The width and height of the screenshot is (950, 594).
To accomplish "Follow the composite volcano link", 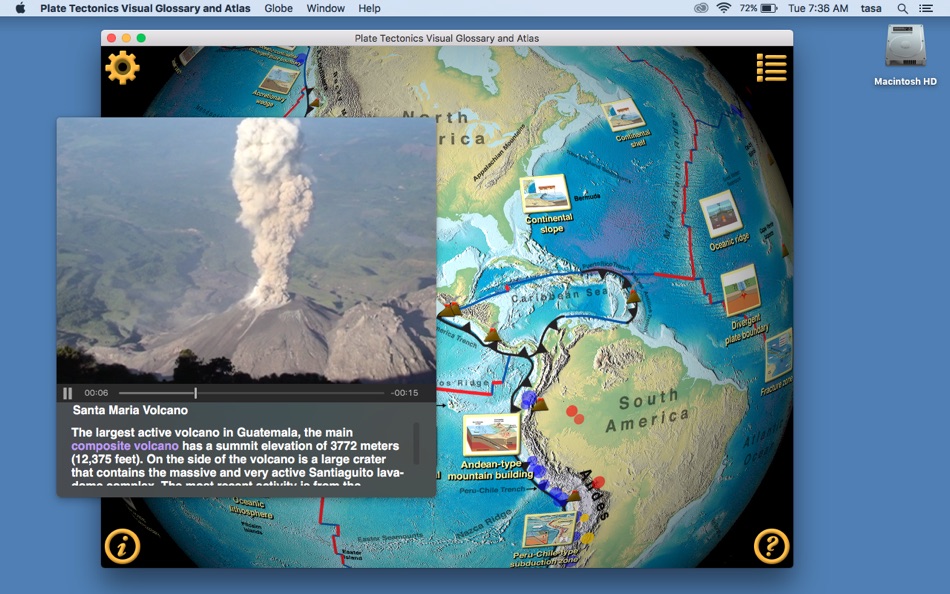I will point(125,446).
